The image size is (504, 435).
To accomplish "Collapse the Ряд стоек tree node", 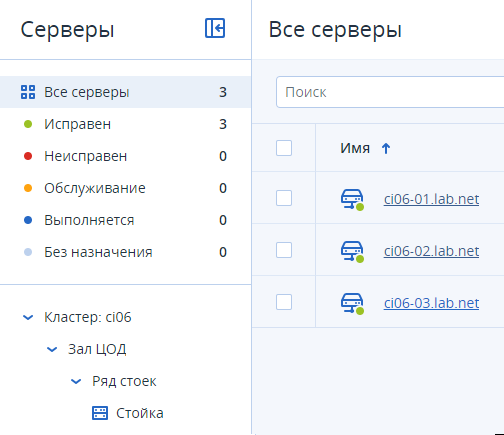I will [76, 381].
